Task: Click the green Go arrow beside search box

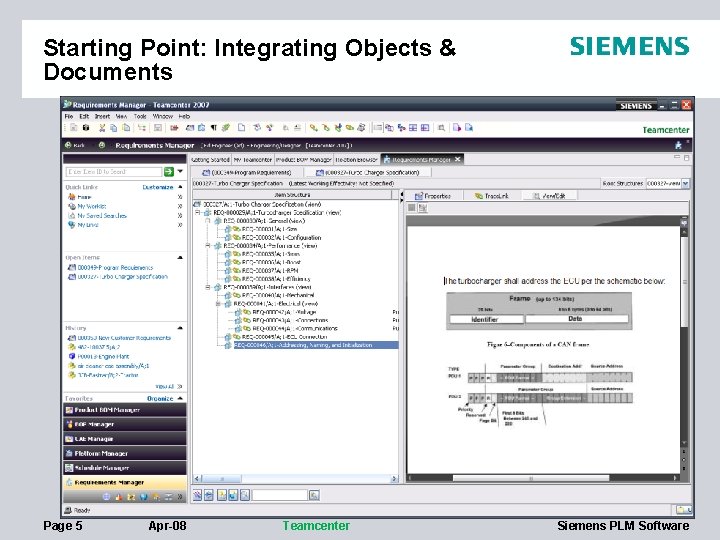Action: (169, 172)
